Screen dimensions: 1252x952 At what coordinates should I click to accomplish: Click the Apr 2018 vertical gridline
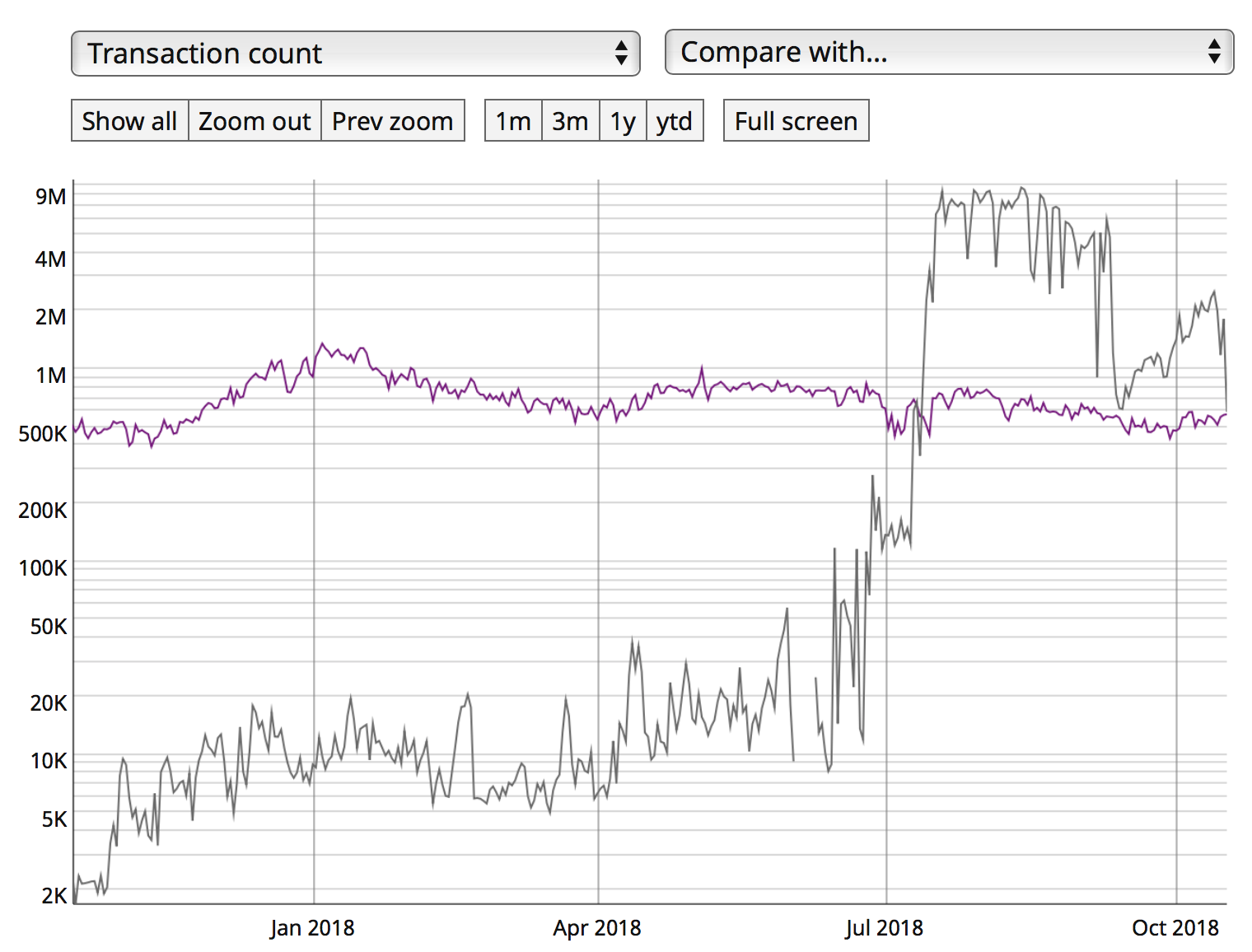click(598, 542)
